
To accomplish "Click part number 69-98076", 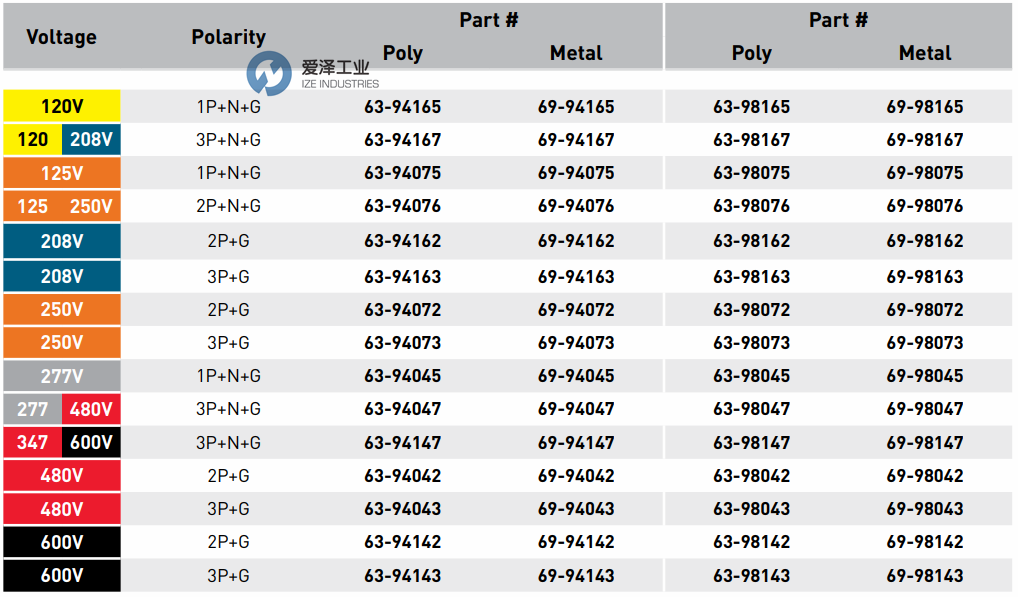I will click(x=924, y=206).
